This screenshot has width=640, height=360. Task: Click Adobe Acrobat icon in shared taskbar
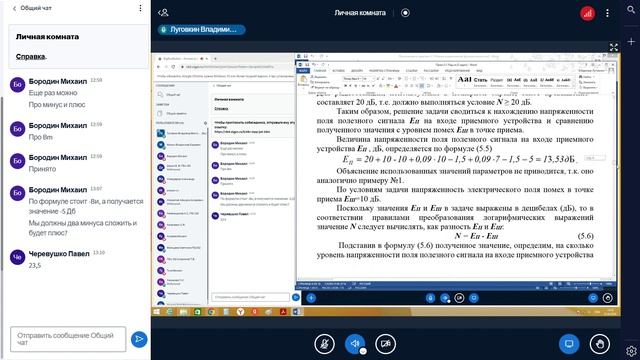(283, 312)
